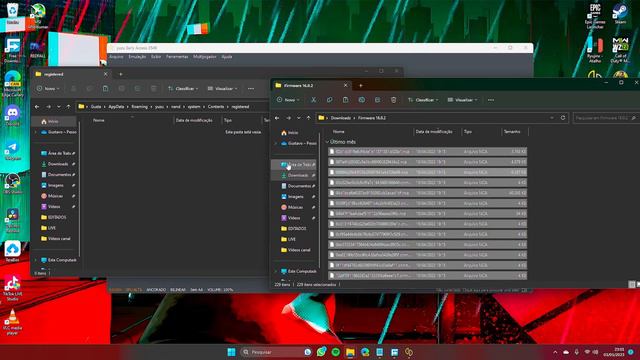Click search field in Firmware 16.0.2 window
The height and width of the screenshot is (360, 640).
[605, 118]
